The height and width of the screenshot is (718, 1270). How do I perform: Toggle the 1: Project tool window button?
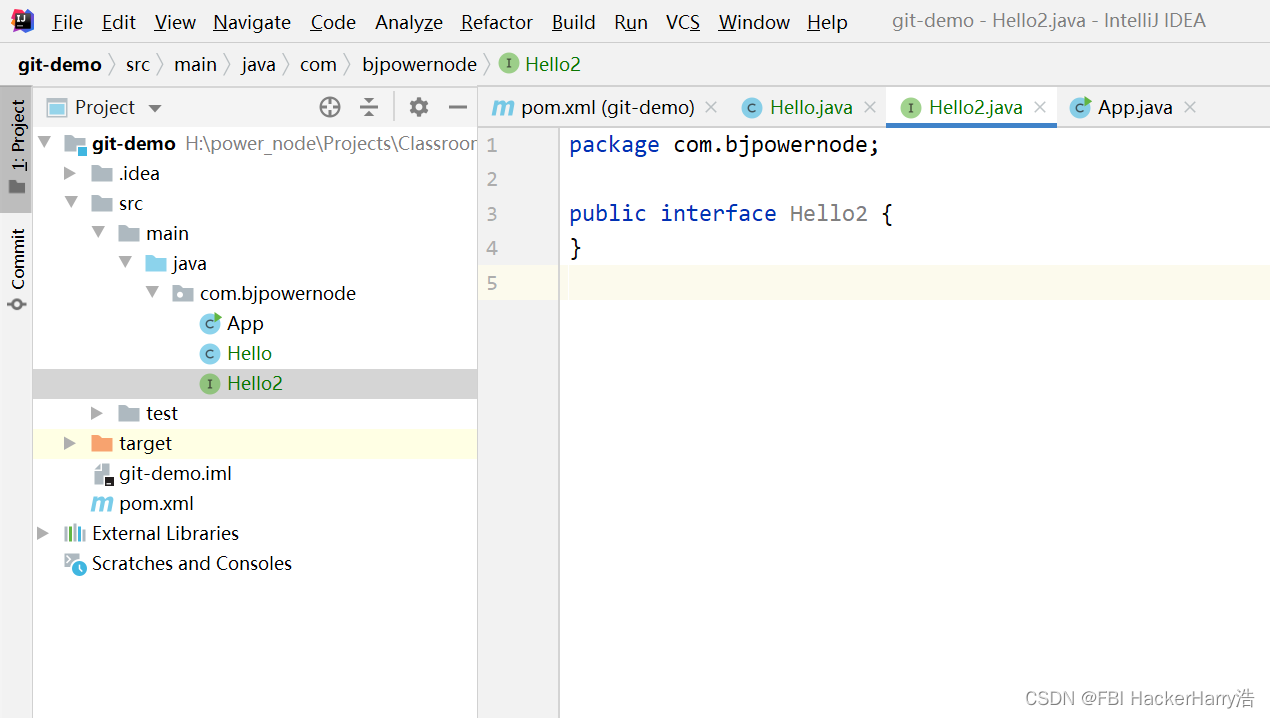(17, 149)
